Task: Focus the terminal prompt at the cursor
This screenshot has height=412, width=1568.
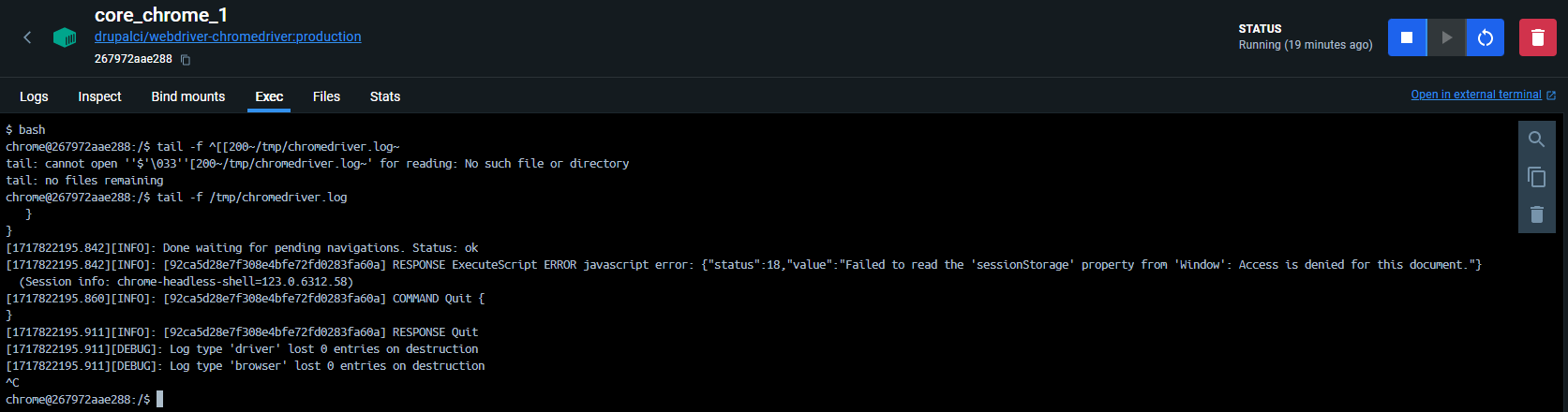Action: 159,400
